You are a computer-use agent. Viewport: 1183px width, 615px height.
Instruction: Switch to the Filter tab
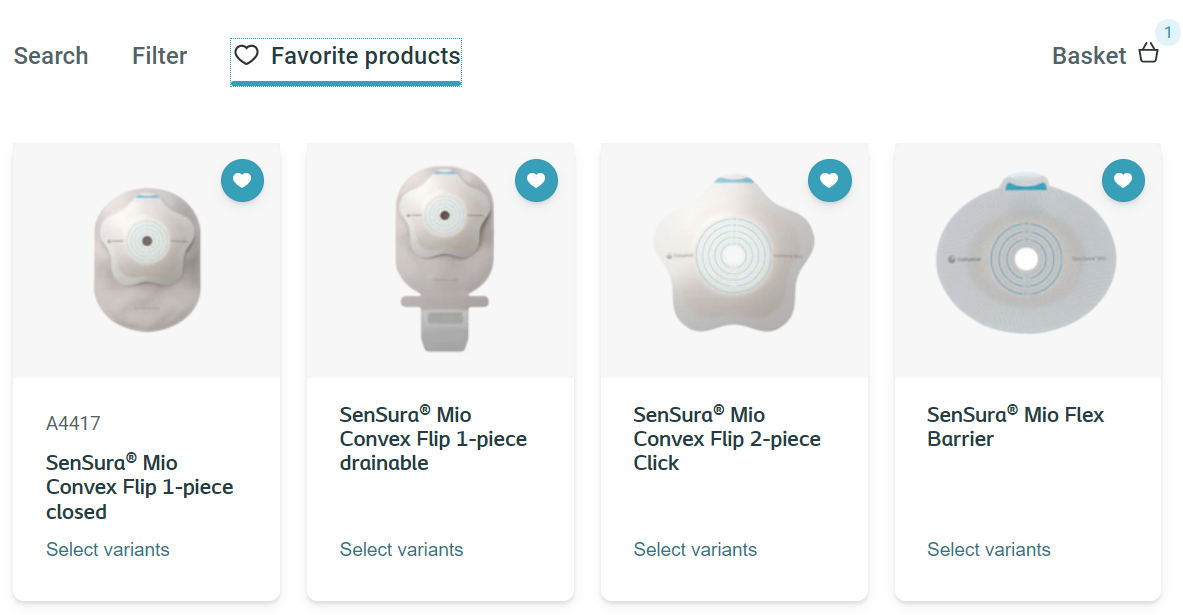point(160,56)
